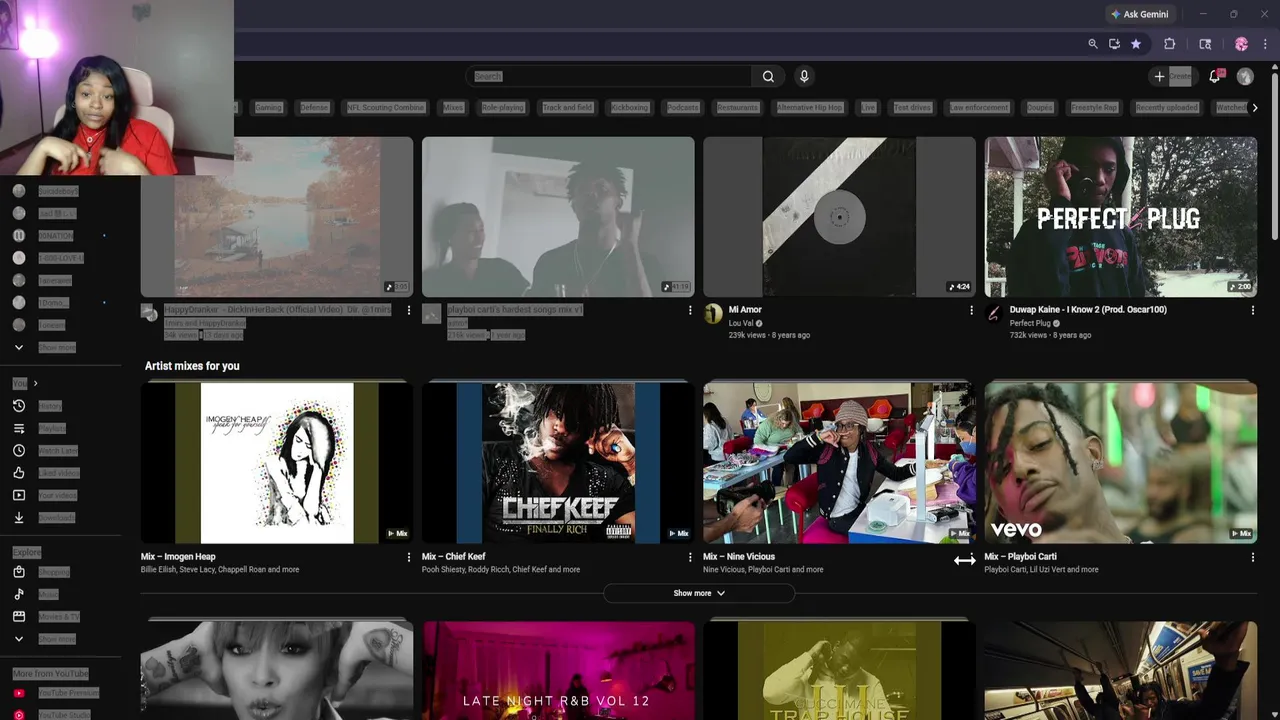Select the Kickboxing chip

point(630,107)
